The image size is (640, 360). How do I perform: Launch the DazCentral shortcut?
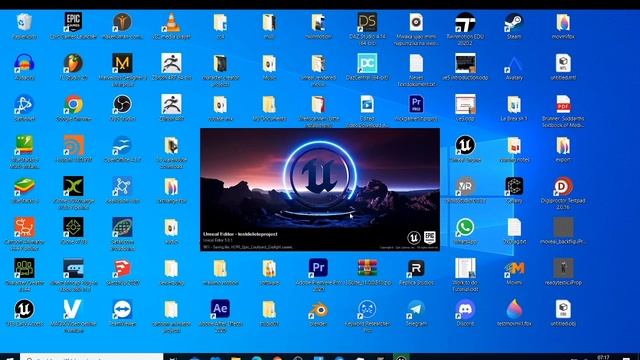[367, 63]
